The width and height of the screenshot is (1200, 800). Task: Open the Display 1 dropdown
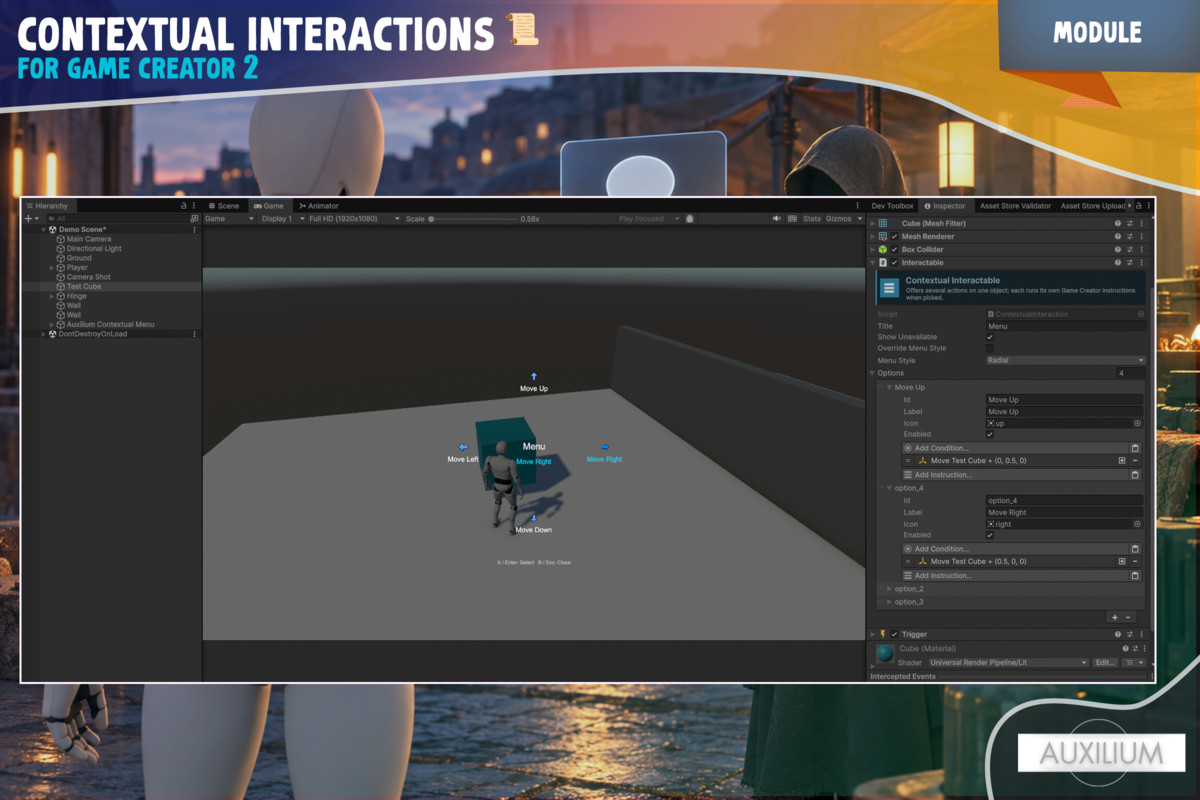point(283,219)
